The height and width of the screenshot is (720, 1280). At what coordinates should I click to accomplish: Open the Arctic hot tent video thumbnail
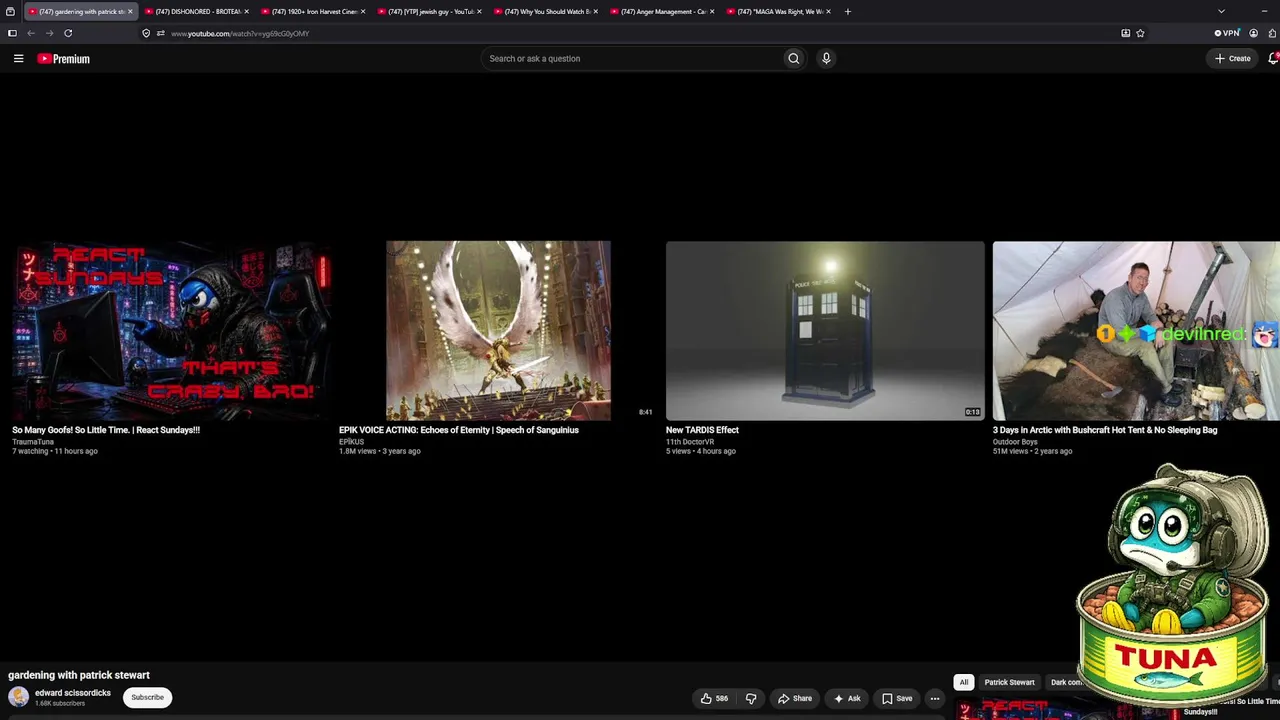[x=1136, y=330]
